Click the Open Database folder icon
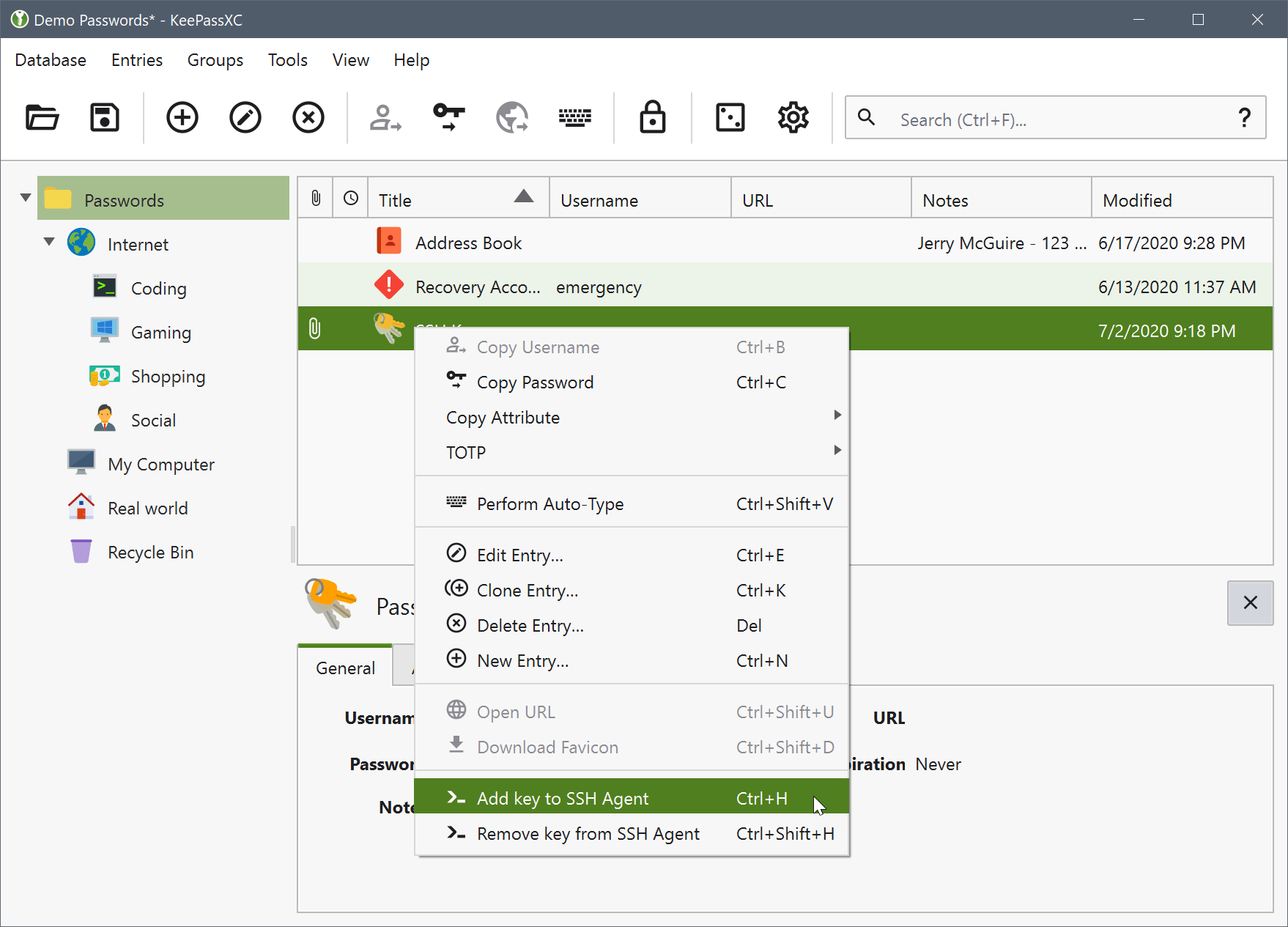The height and width of the screenshot is (927, 1288). point(42,117)
